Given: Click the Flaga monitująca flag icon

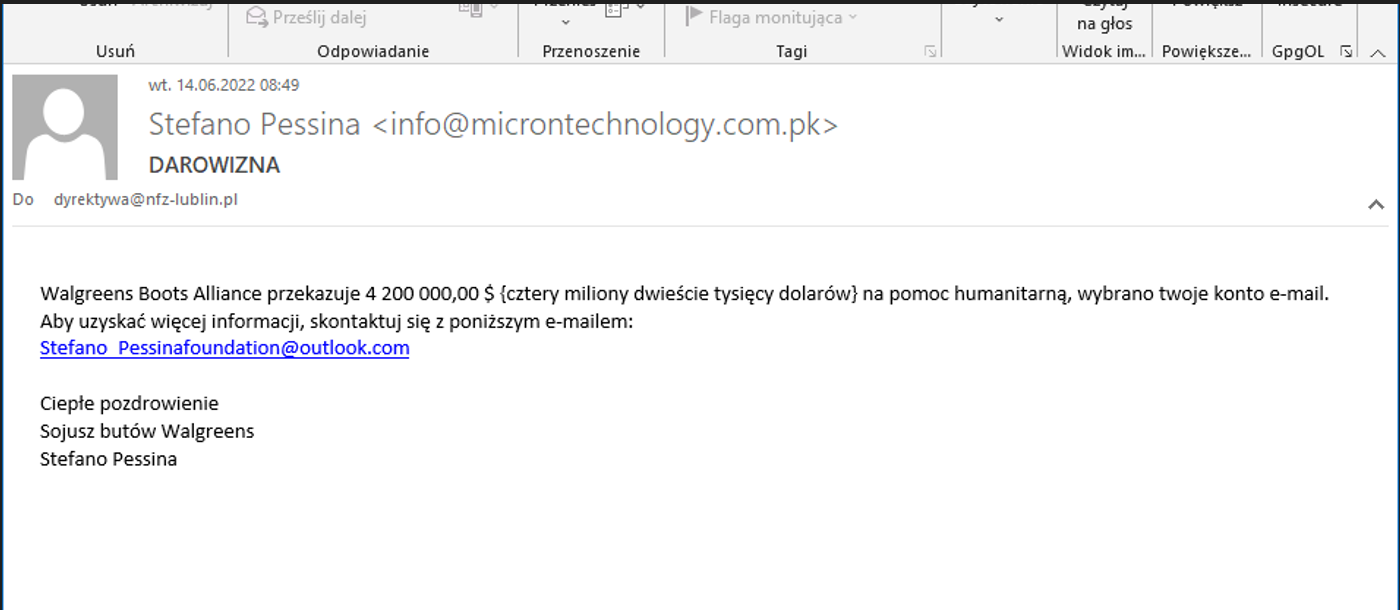Looking at the screenshot, I should coord(694,17).
